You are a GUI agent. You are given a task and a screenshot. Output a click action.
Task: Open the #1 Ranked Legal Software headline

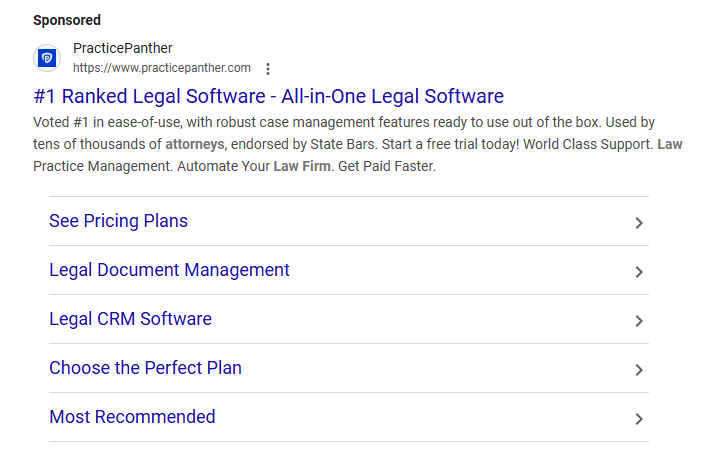pyautogui.click(x=268, y=96)
